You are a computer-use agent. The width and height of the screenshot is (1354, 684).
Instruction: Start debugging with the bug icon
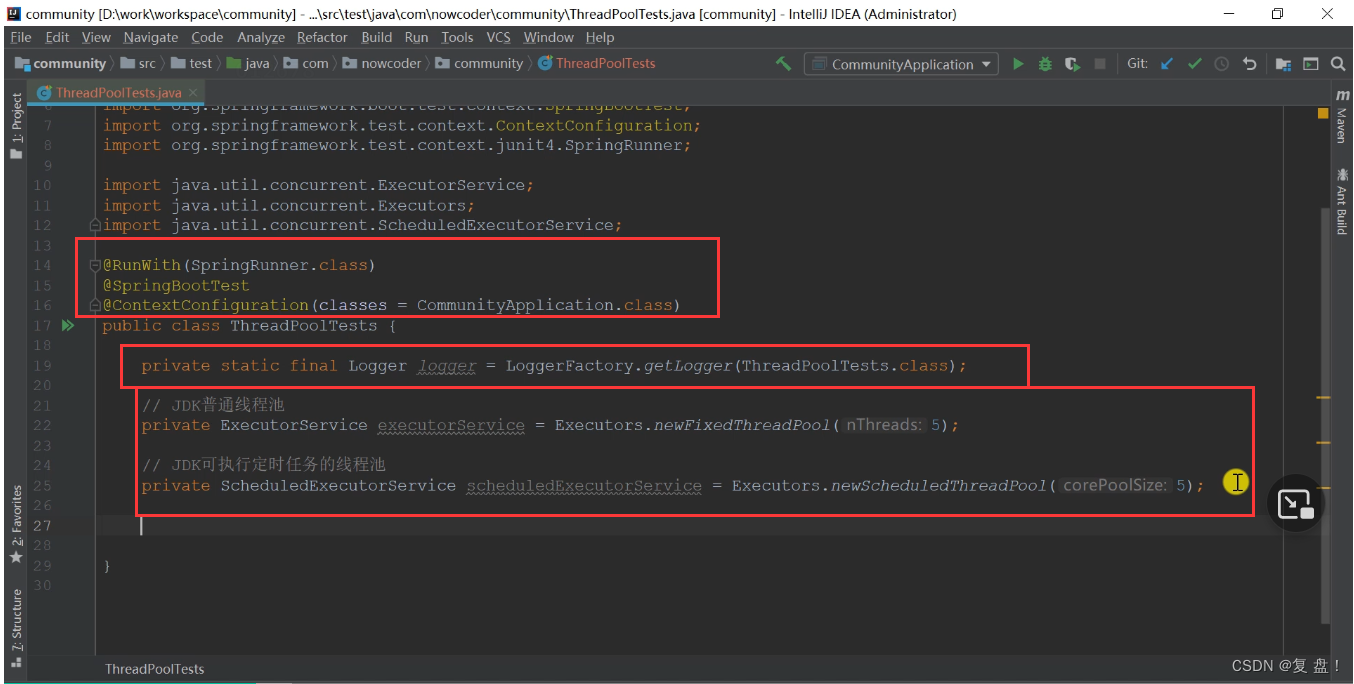pos(1045,63)
